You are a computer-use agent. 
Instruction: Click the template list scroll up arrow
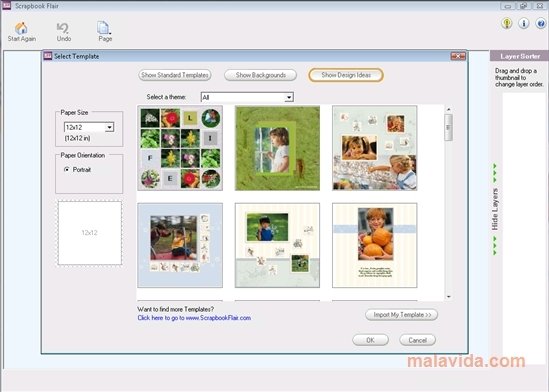pos(449,109)
